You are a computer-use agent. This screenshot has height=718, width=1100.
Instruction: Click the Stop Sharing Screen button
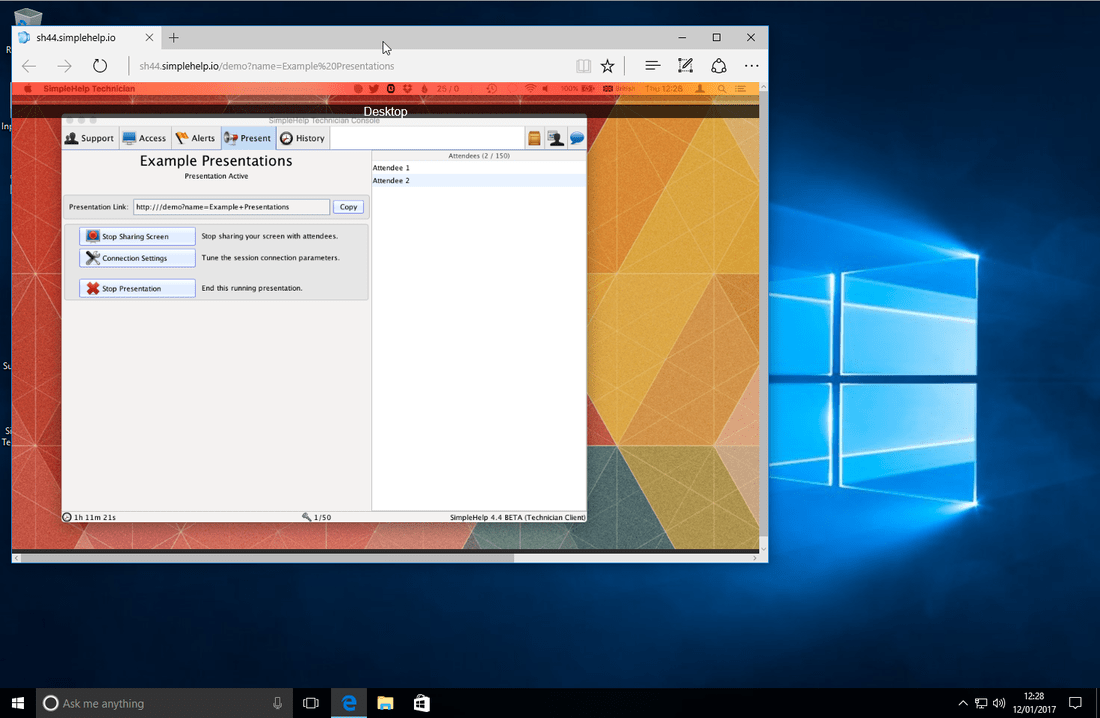coord(137,236)
